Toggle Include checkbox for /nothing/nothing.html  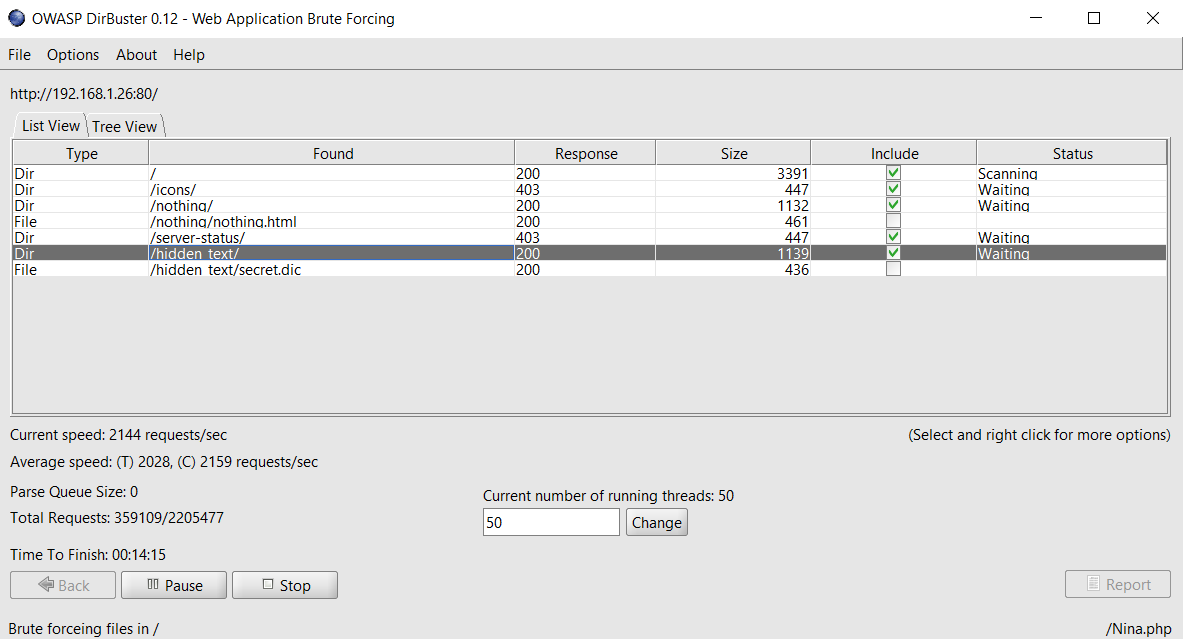tap(893, 221)
